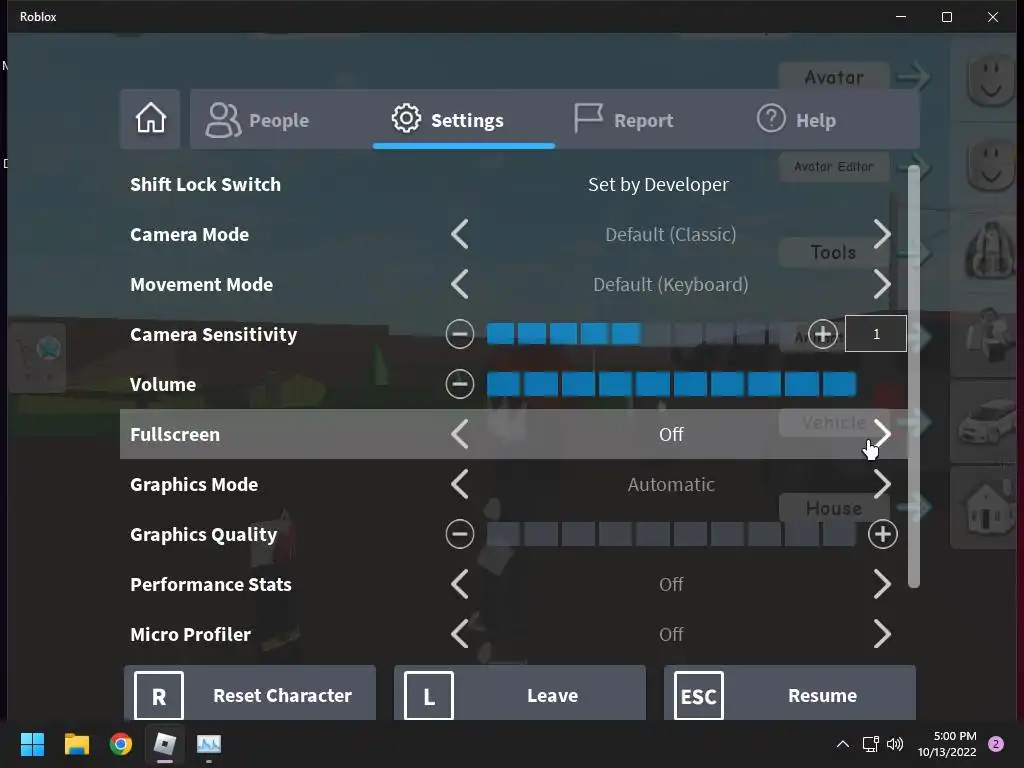Click the backpack Tools icon
The width and height of the screenshot is (1024, 768).
coord(989,252)
